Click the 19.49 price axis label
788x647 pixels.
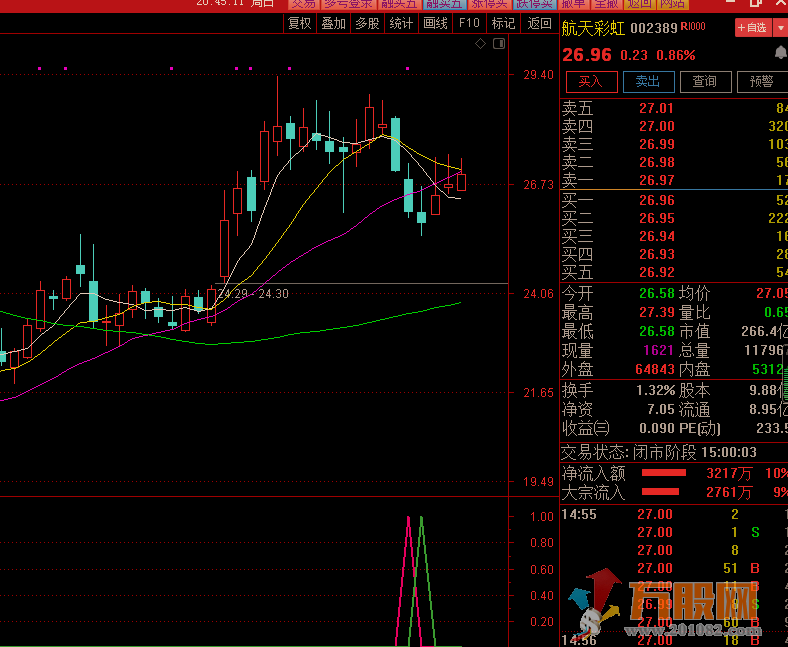point(538,482)
